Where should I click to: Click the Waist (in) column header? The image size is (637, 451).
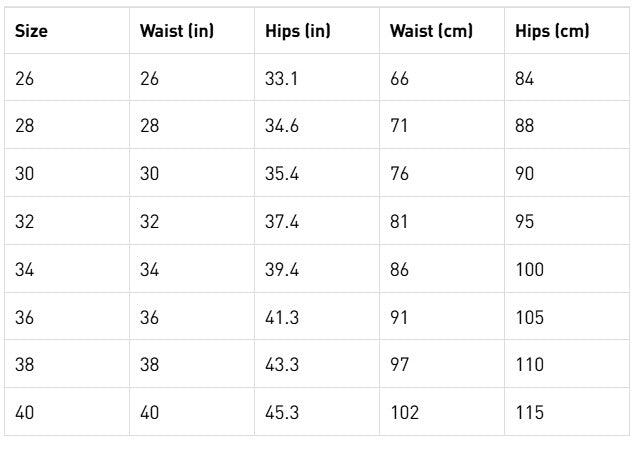coord(177,31)
